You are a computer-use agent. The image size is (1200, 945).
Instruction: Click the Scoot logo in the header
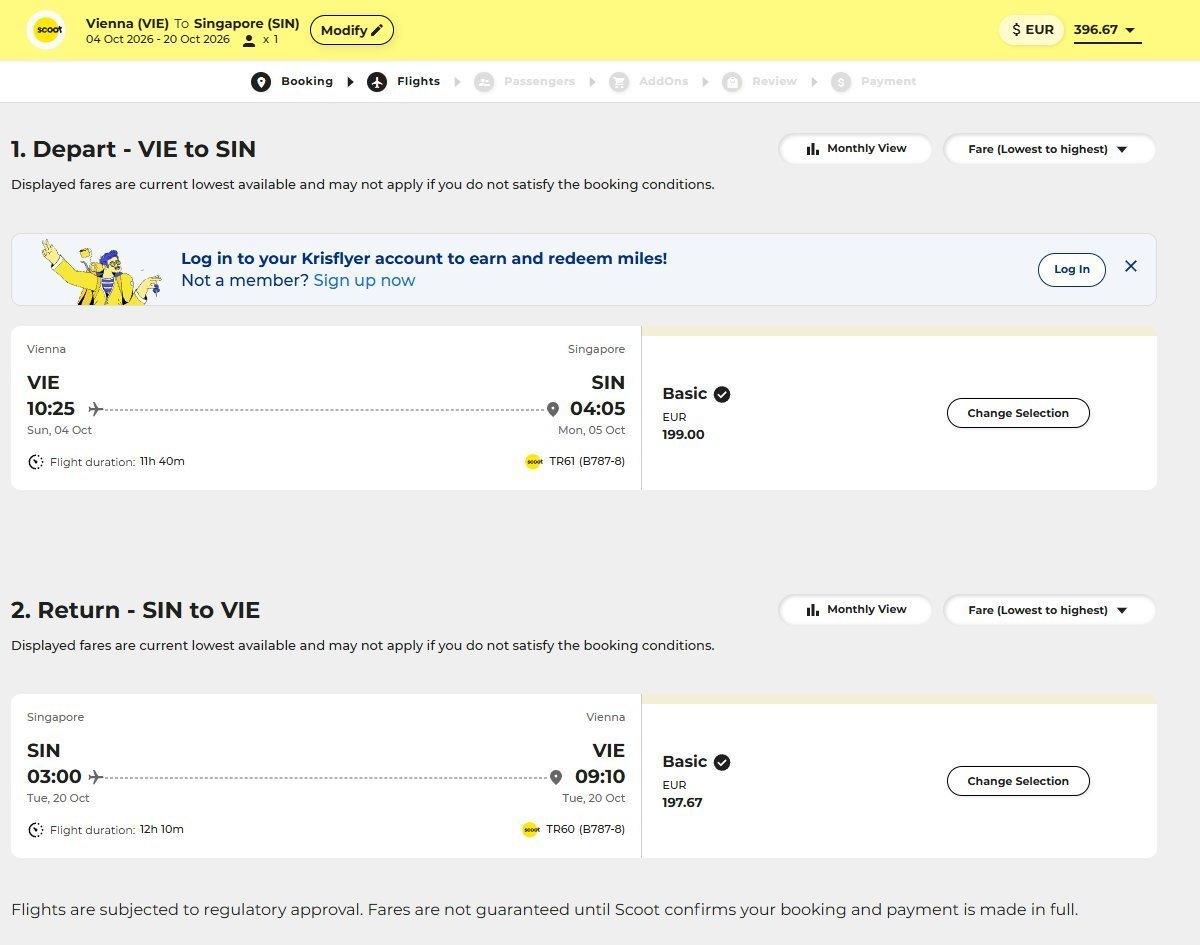48,30
